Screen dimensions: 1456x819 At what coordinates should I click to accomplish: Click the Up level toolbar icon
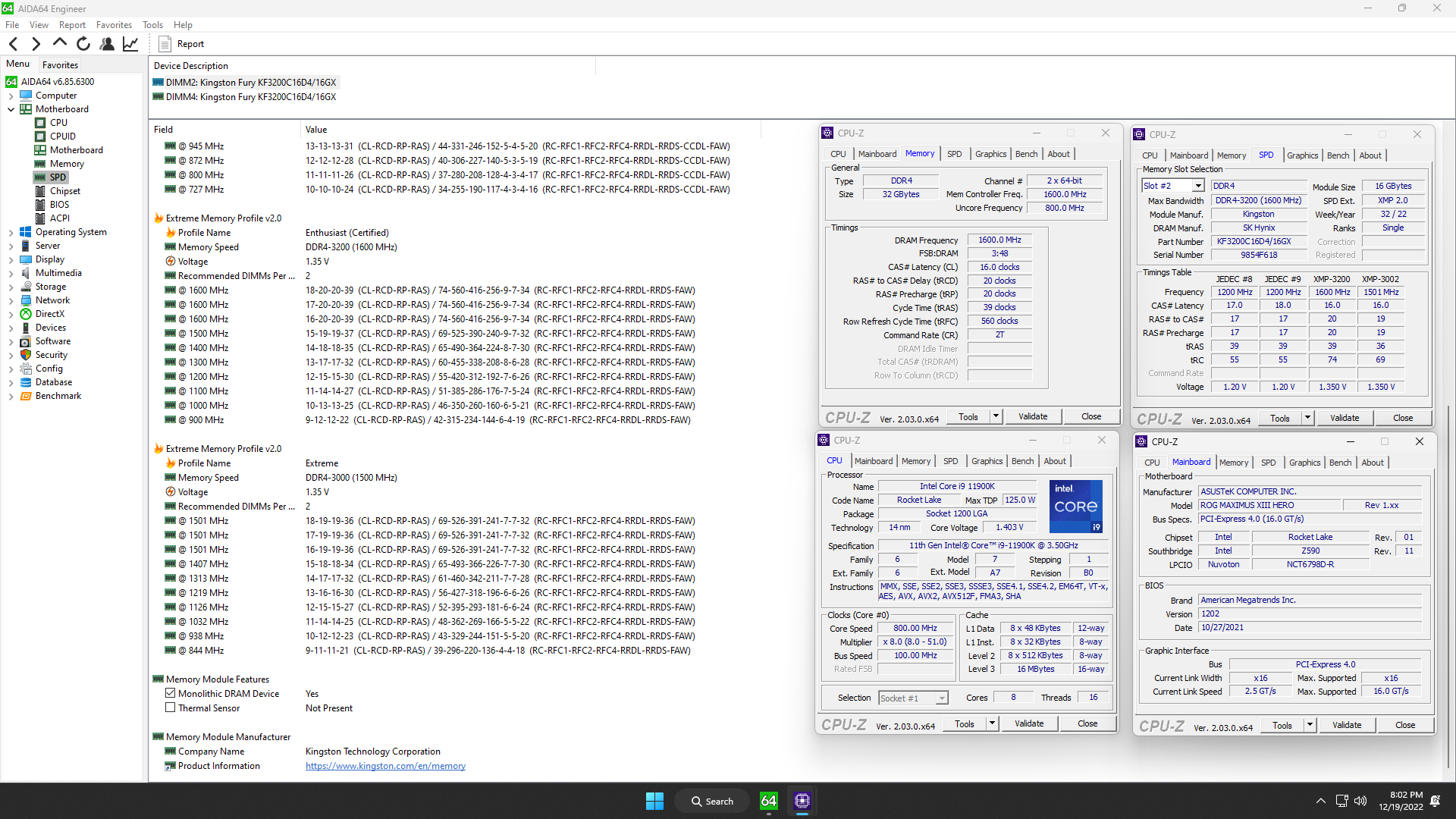[60, 43]
